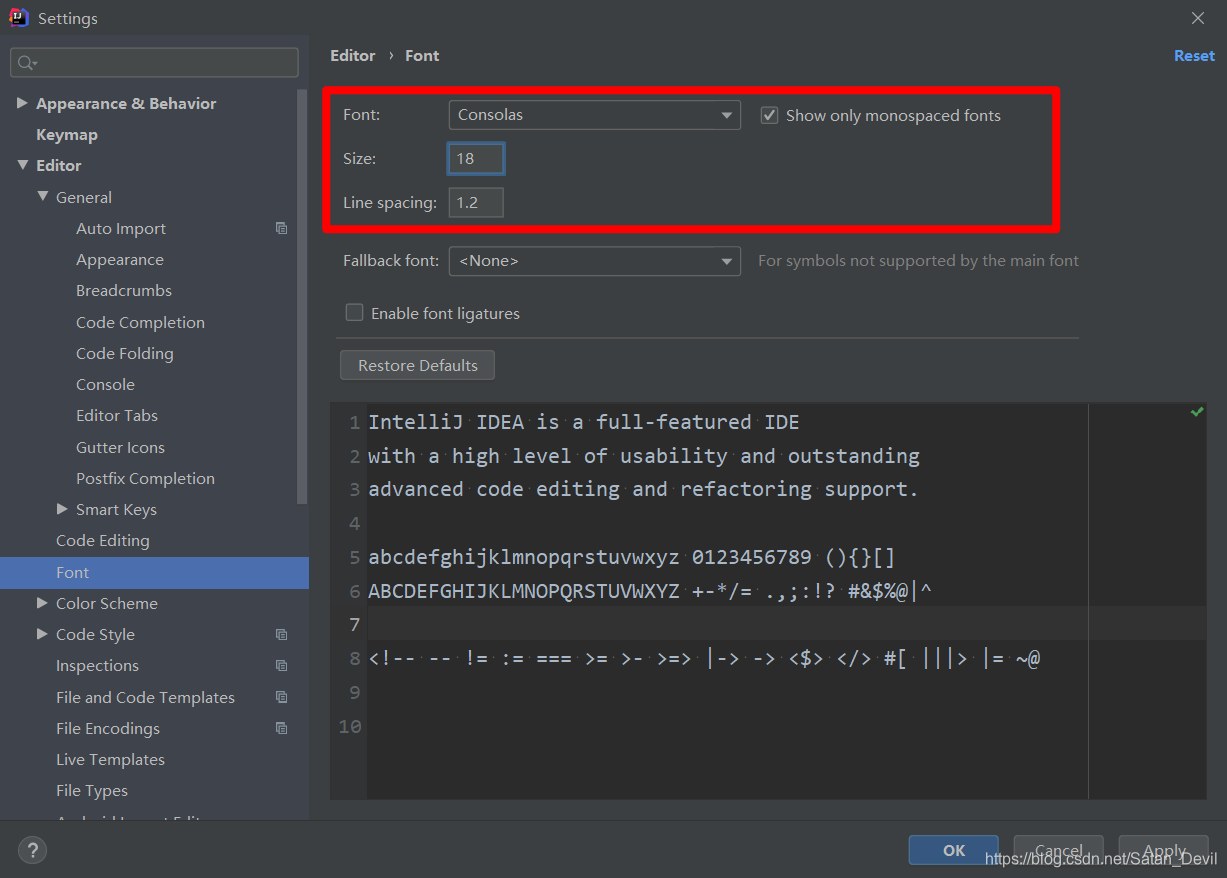Open Live Templates settings
The width and height of the screenshot is (1227, 878).
click(110, 759)
